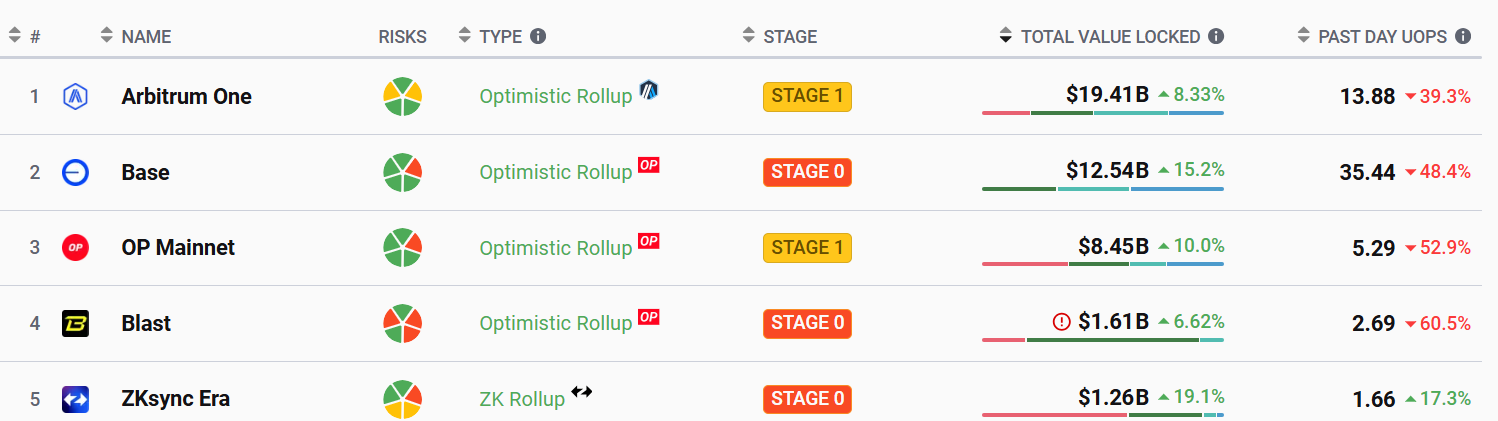Sort by Total Value Locked column
Screen dimensions: 1498x421
tap(1110, 37)
